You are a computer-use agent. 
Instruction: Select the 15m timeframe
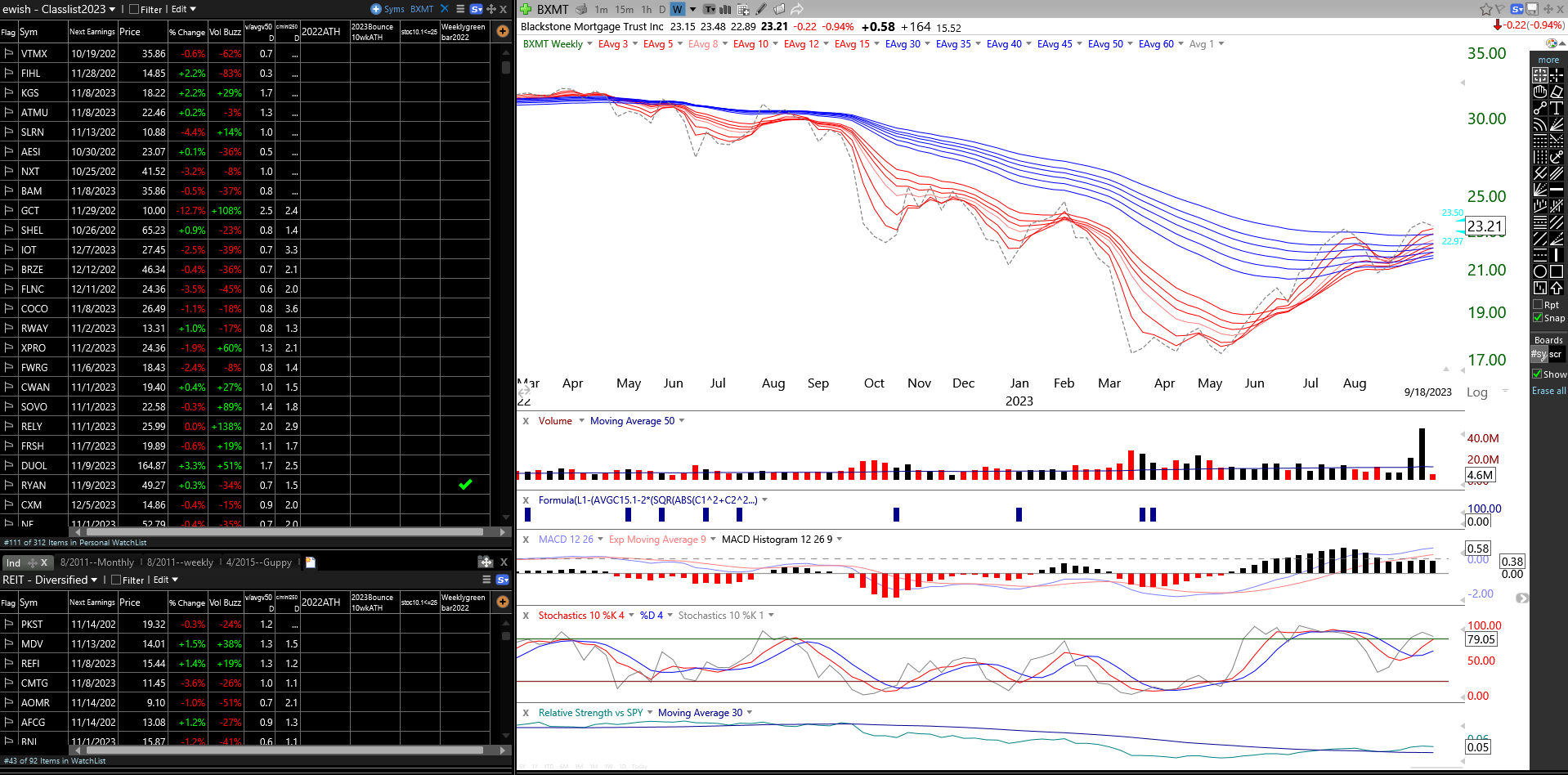(x=625, y=9)
